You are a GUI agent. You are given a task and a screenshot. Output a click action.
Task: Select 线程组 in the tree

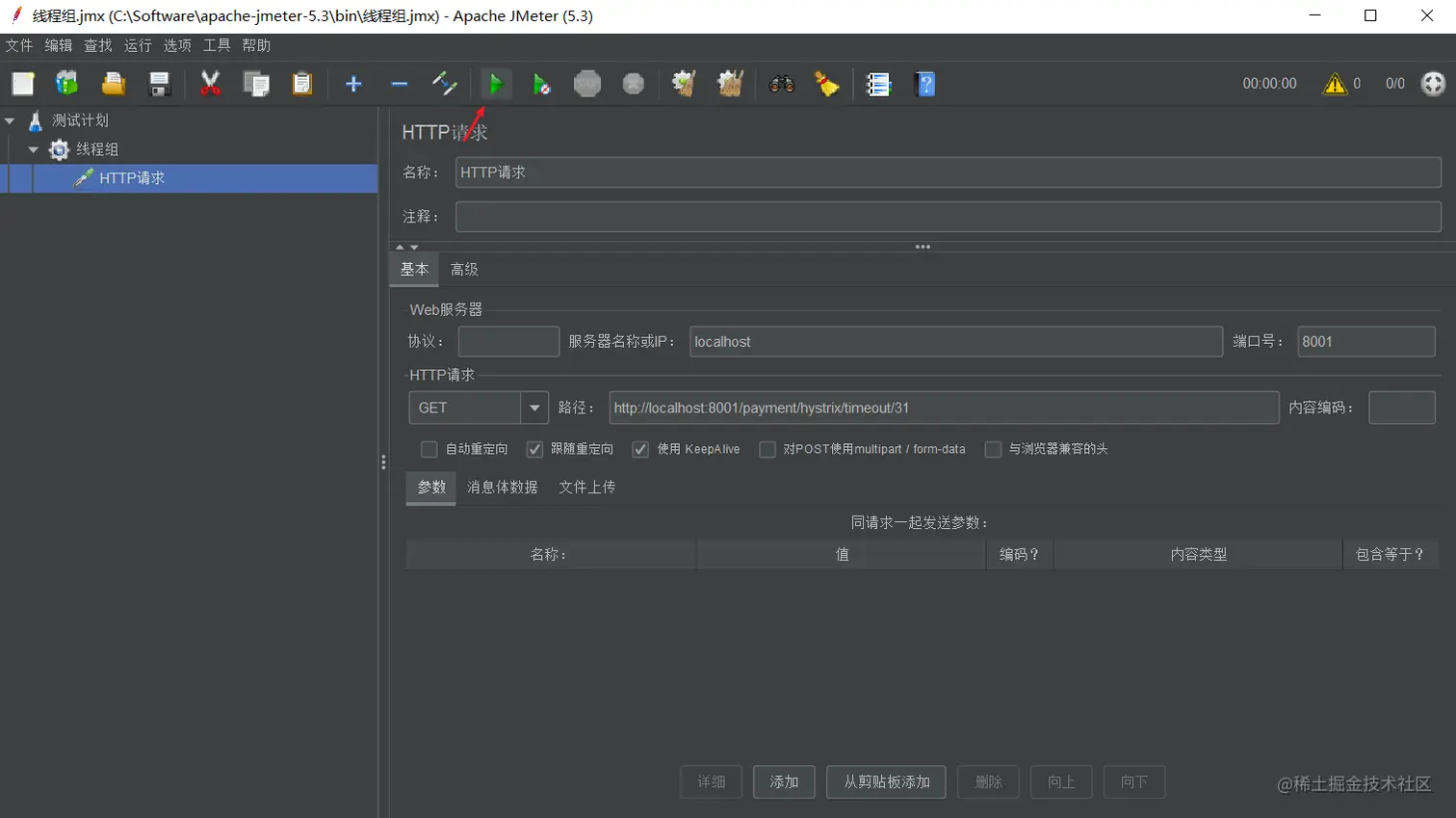click(97, 149)
